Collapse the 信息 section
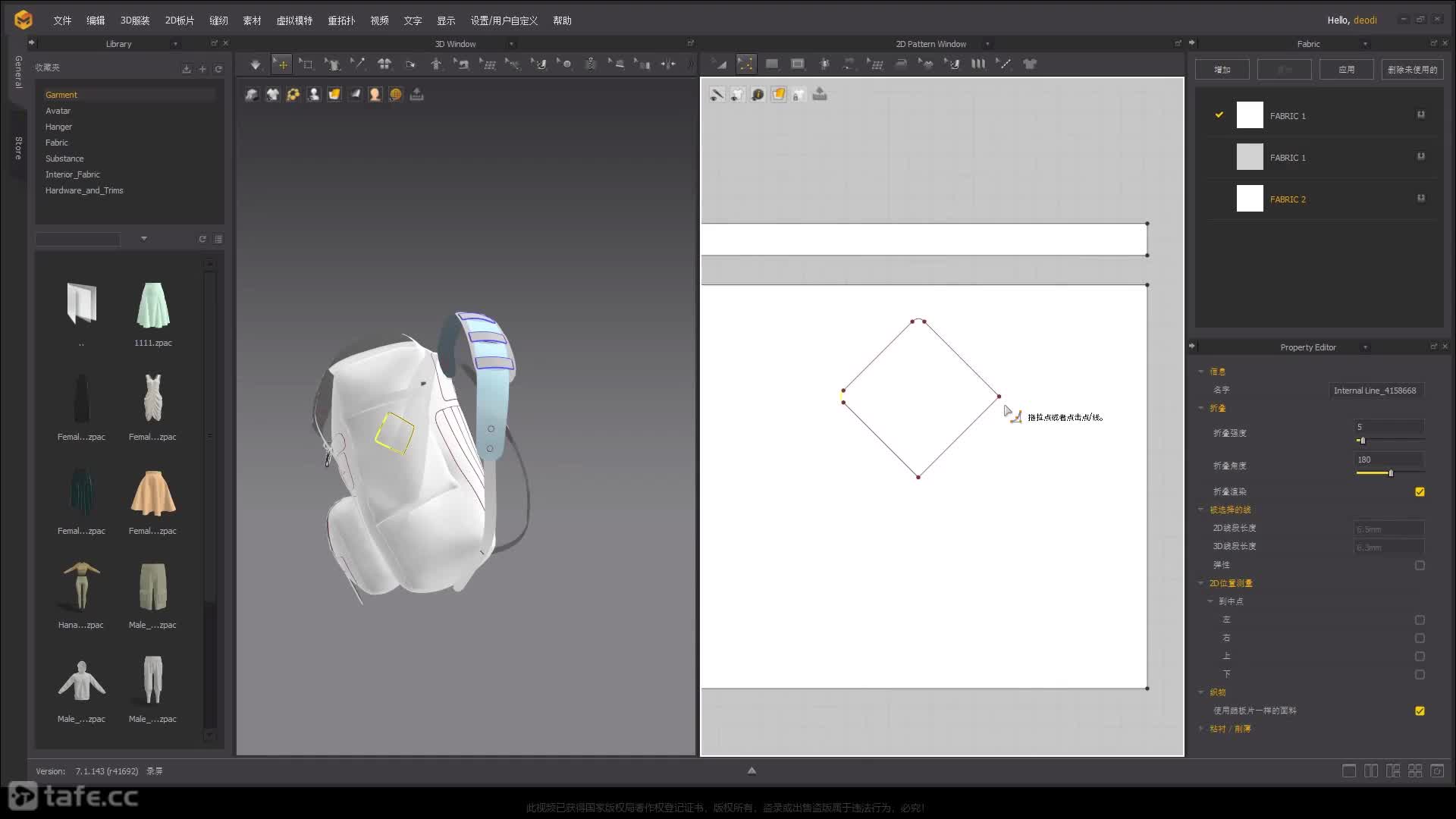Image resolution: width=1456 pixels, height=819 pixels. (1201, 372)
